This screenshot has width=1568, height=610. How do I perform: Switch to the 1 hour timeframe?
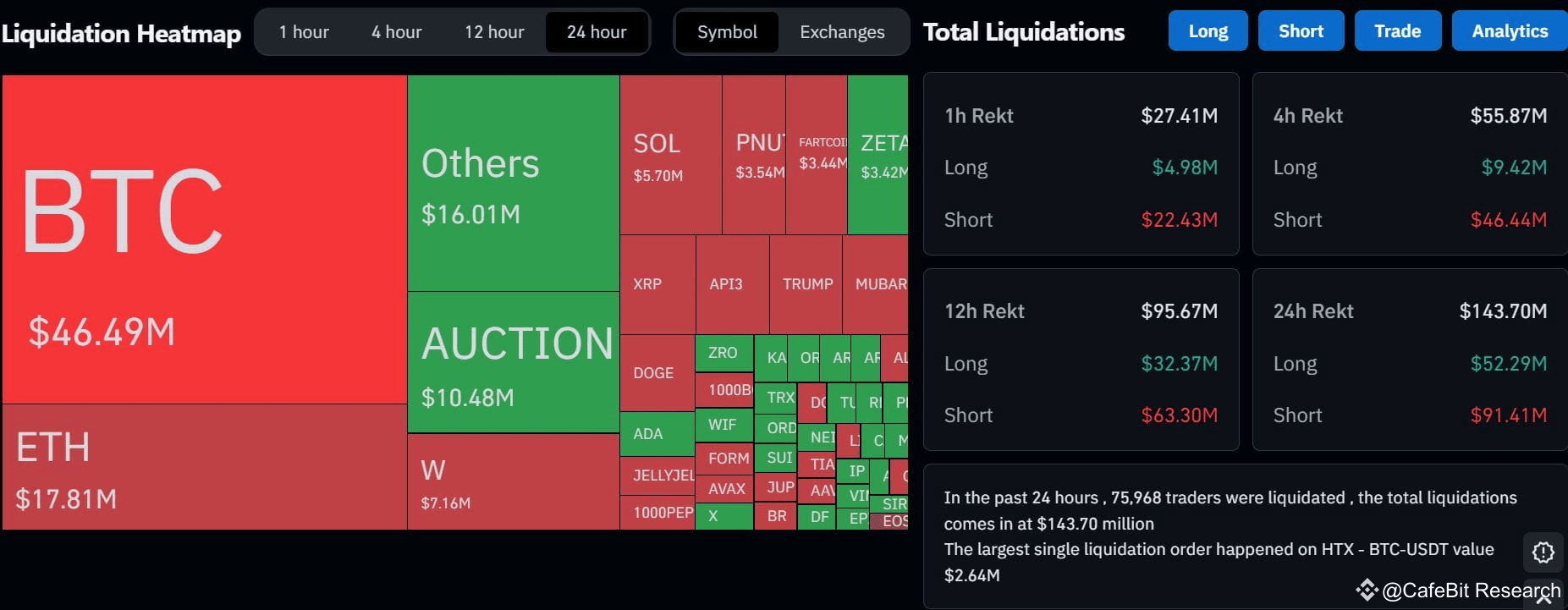pos(303,31)
